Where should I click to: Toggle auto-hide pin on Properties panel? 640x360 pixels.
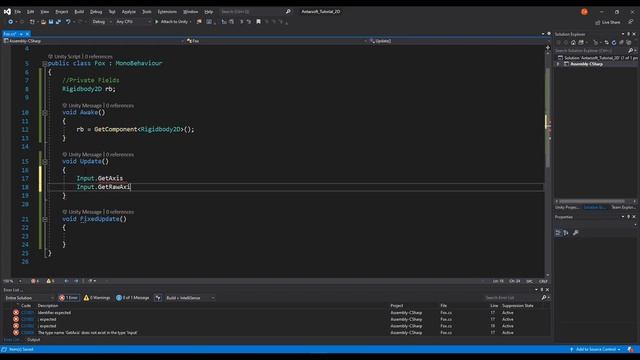coord(629,217)
